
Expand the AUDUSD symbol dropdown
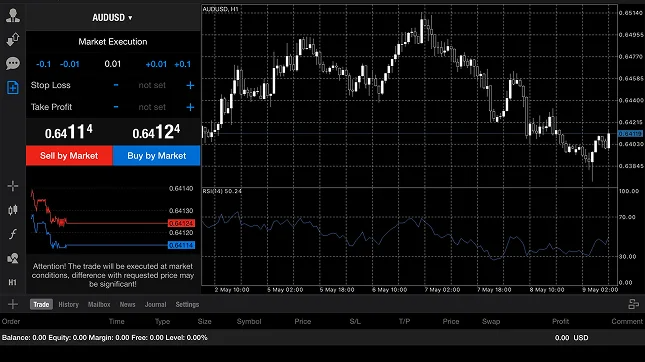[112, 18]
